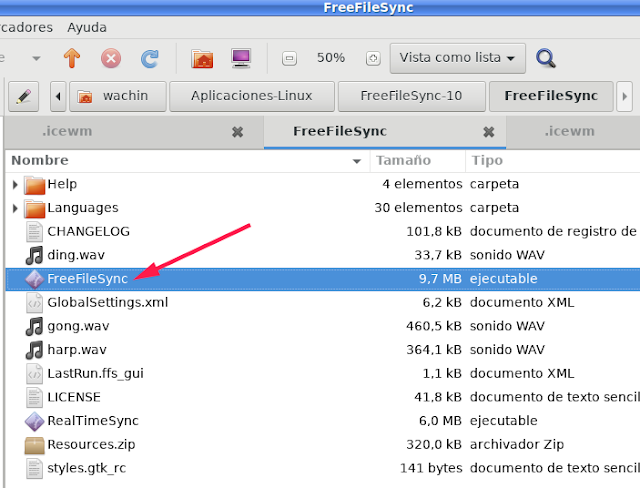The image size is (640, 488).
Task: Select the Help folder icon
Action: (34, 185)
